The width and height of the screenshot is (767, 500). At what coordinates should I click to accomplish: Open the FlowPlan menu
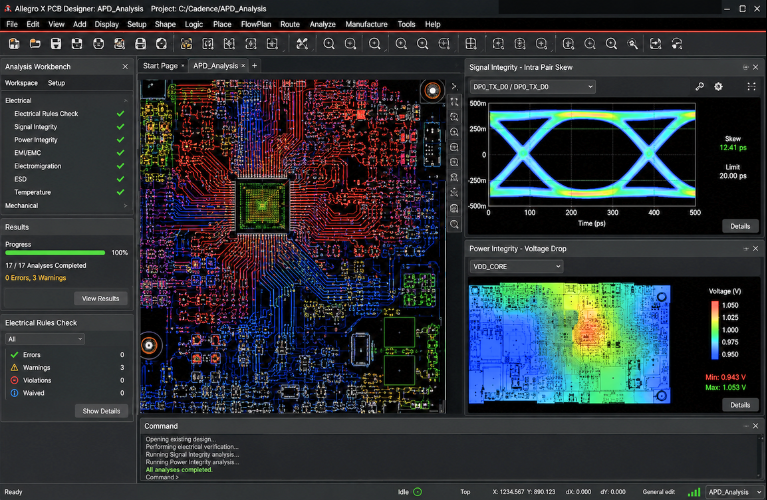click(256, 24)
